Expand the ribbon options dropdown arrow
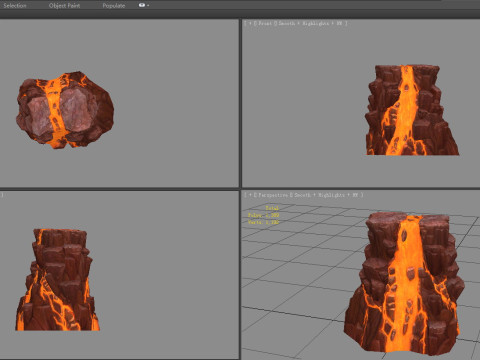 (x=148, y=6)
